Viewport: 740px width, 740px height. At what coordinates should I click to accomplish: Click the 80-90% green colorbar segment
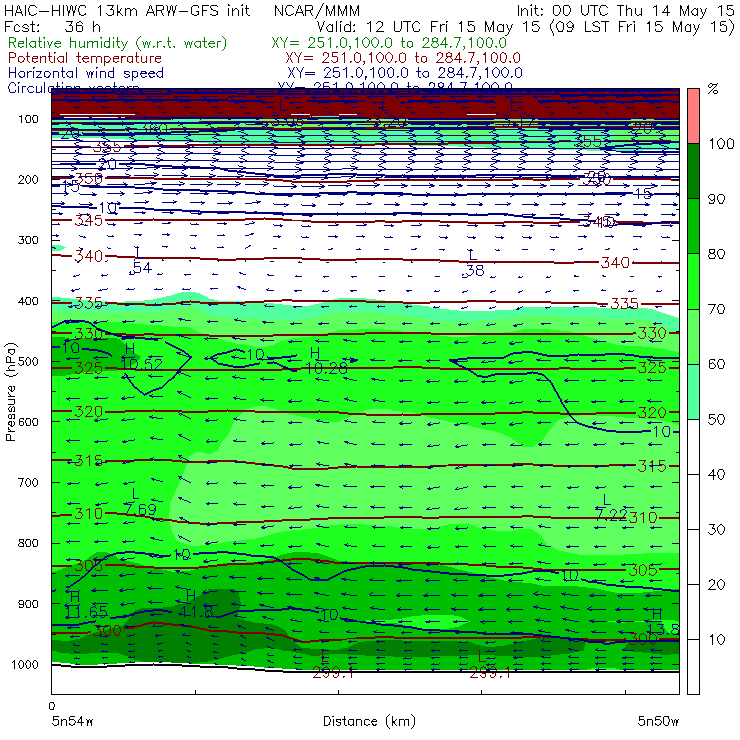(693, 226)
